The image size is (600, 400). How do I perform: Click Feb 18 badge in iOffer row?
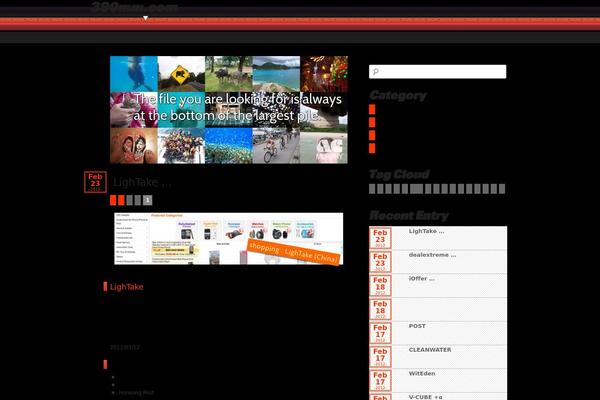point(380,285)
